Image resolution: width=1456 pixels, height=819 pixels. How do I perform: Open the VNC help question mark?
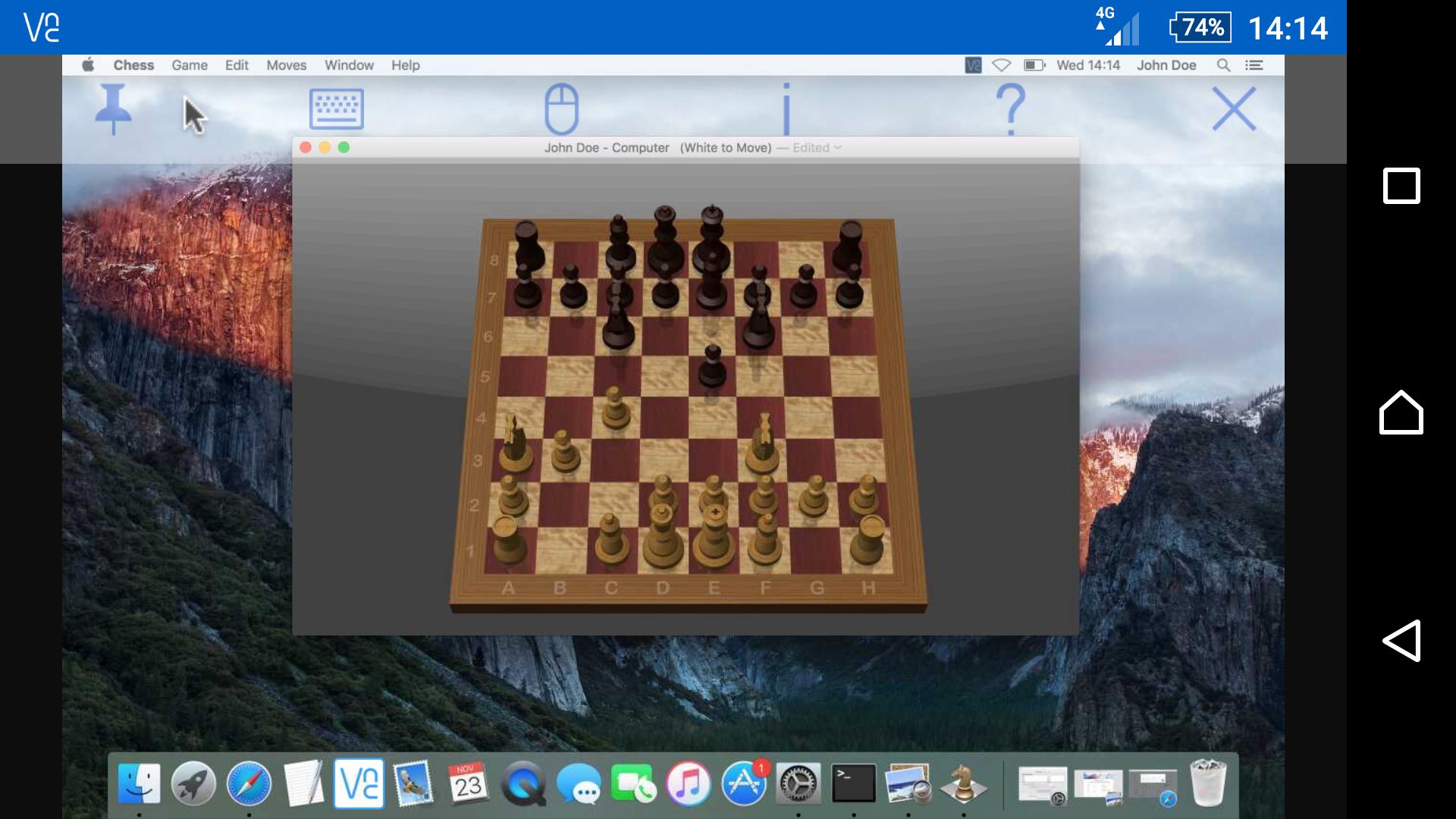click(x=1010, y=108)
